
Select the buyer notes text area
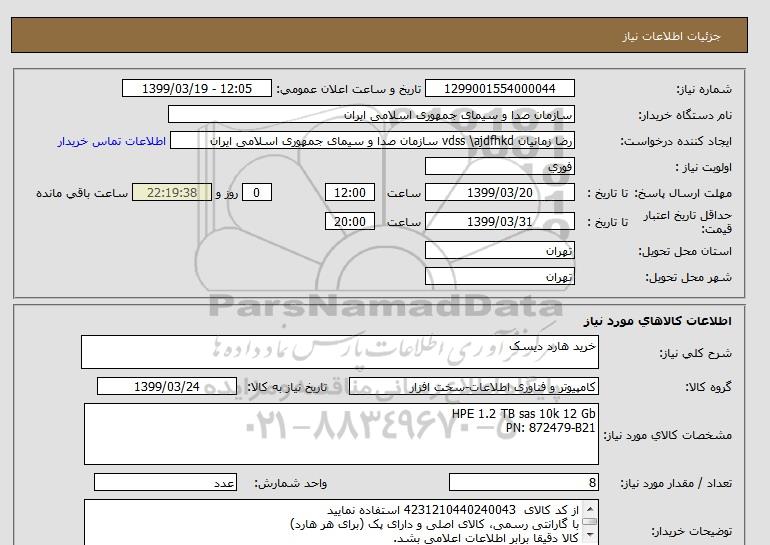tap(341, 522)
